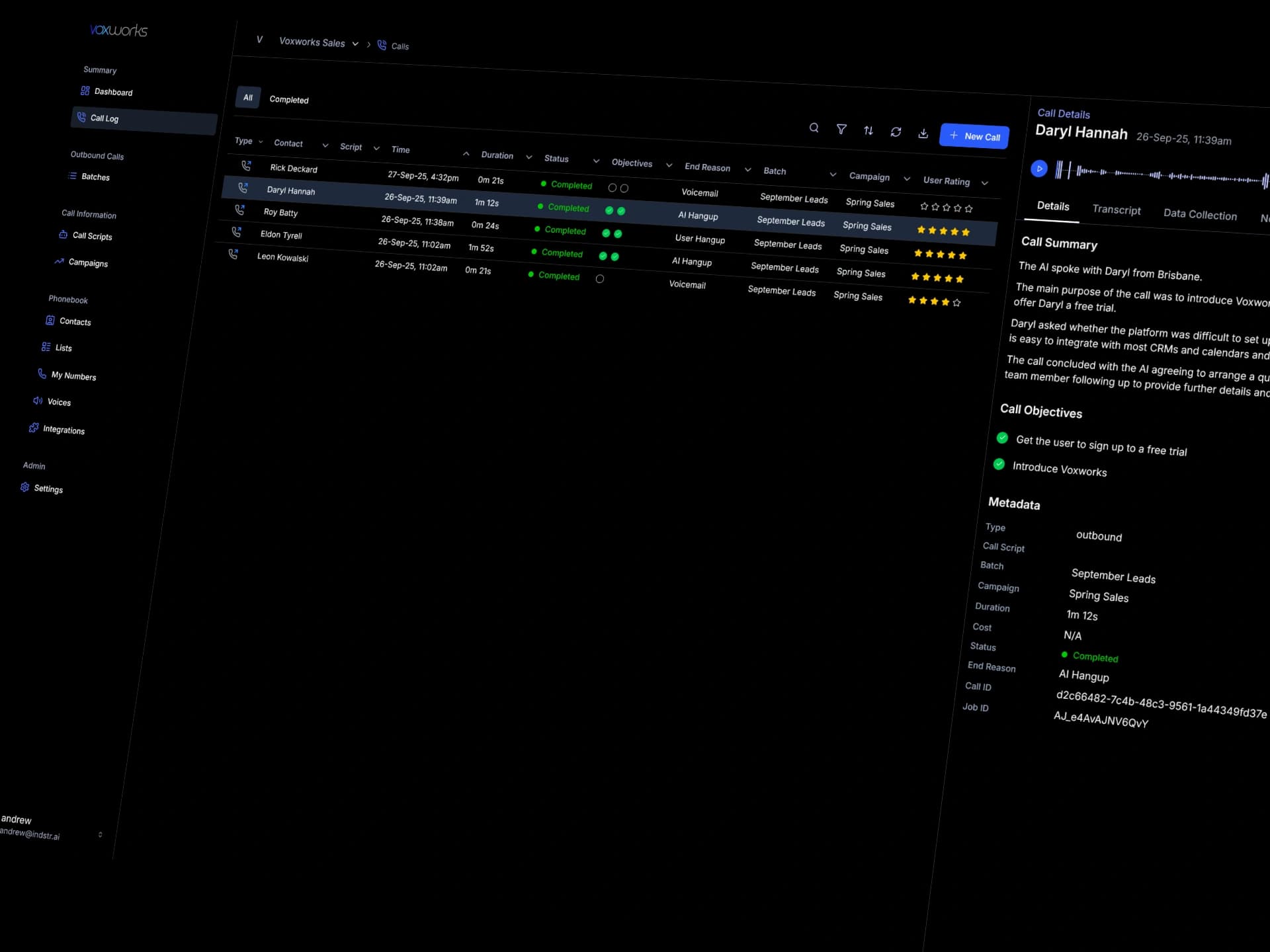
Task: Toggle the Completed calls filter
Action: (289, 99)
